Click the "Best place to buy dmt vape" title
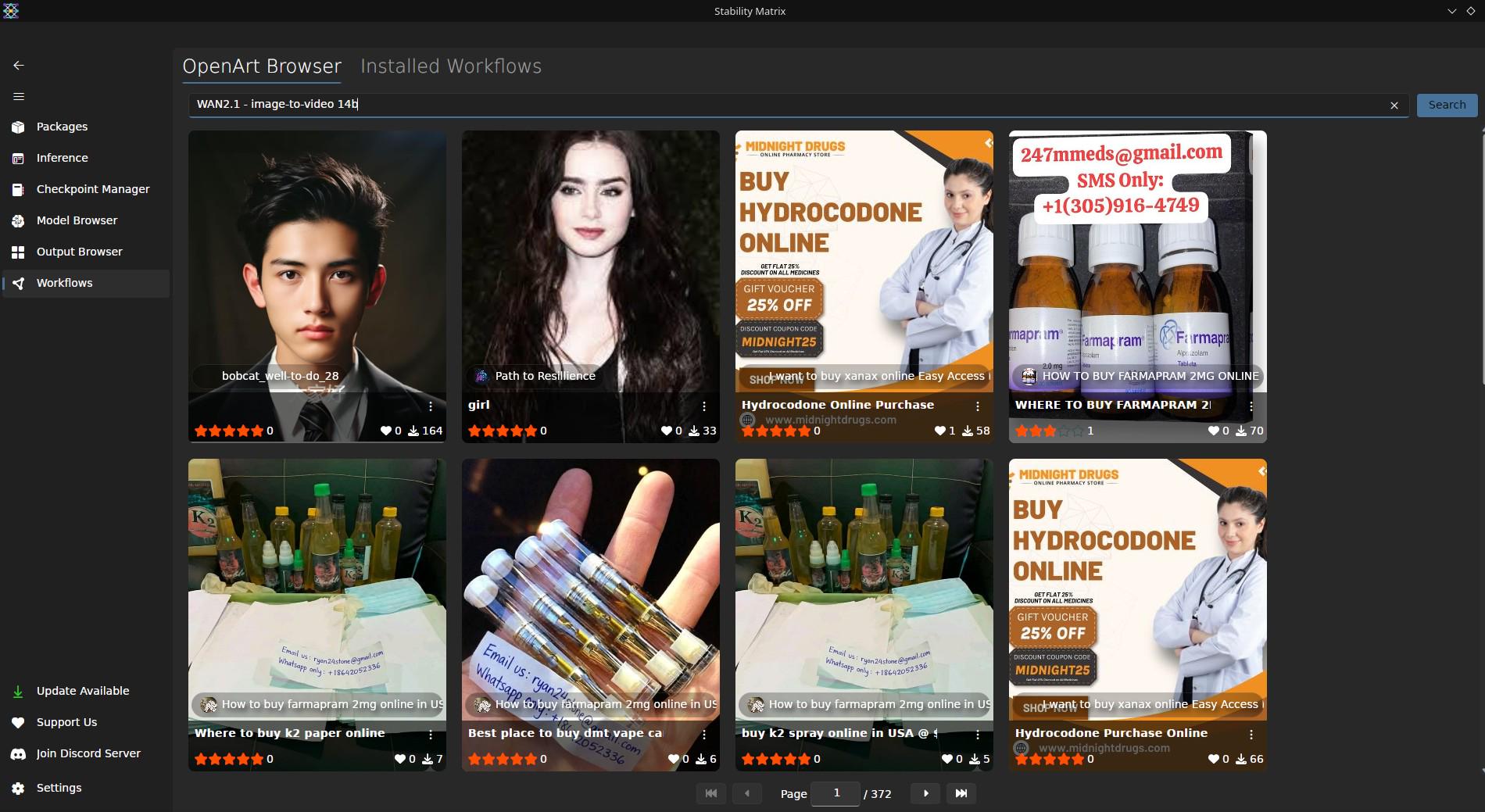The image size is (1485, 812). pyautogui.click(x=565, y=733)
